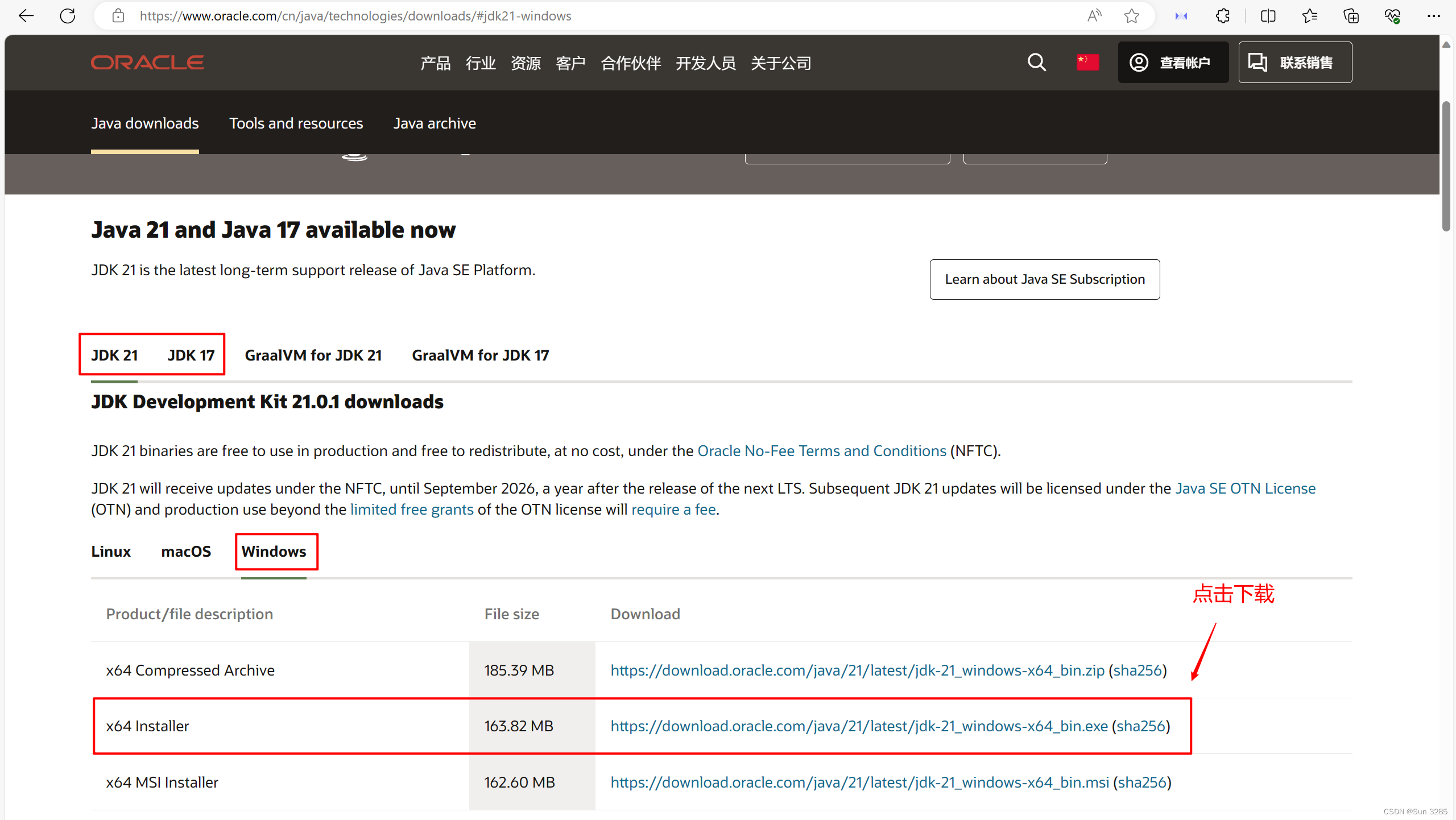Switch to GraalVM for JDK 21 tab
The width and height of the screenshot is (1456, 820).
point(313,355)
